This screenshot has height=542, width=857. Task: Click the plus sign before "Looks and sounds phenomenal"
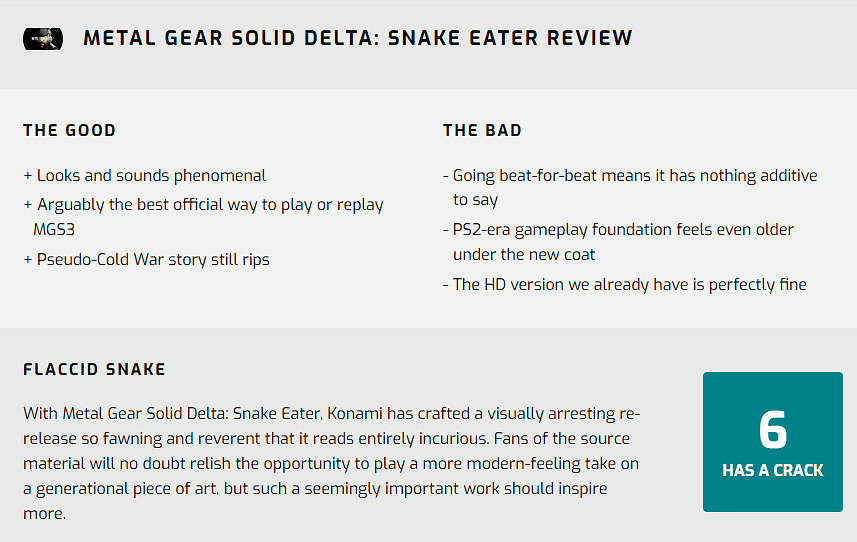tap(28, 176)
